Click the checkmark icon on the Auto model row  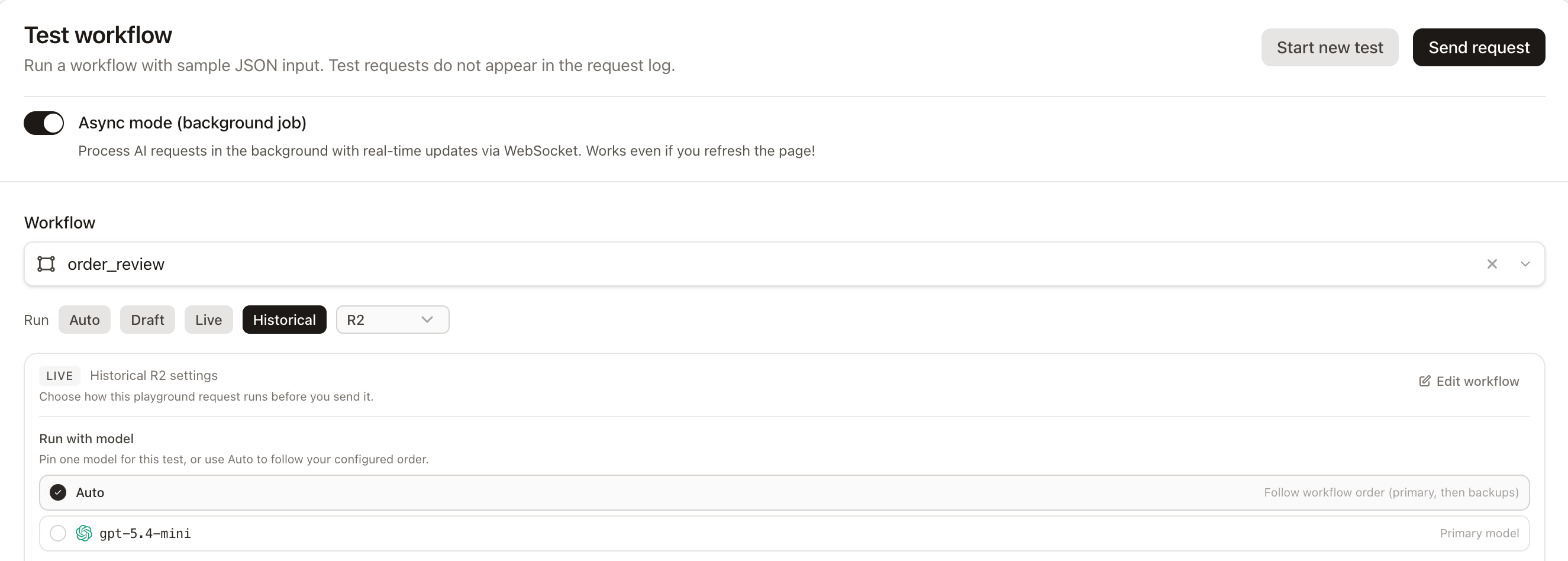58,493
